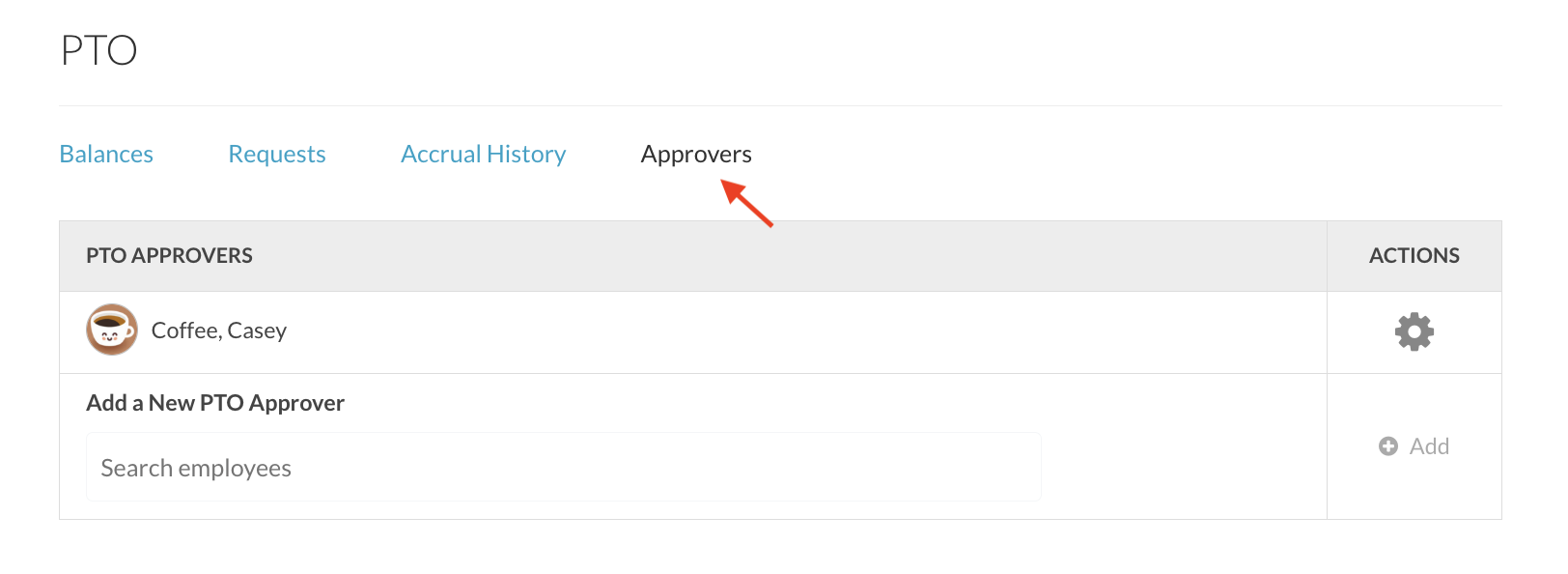Go to the Accrual History tab
This screenshot has width=1568, height=574.
click(483, 155)
